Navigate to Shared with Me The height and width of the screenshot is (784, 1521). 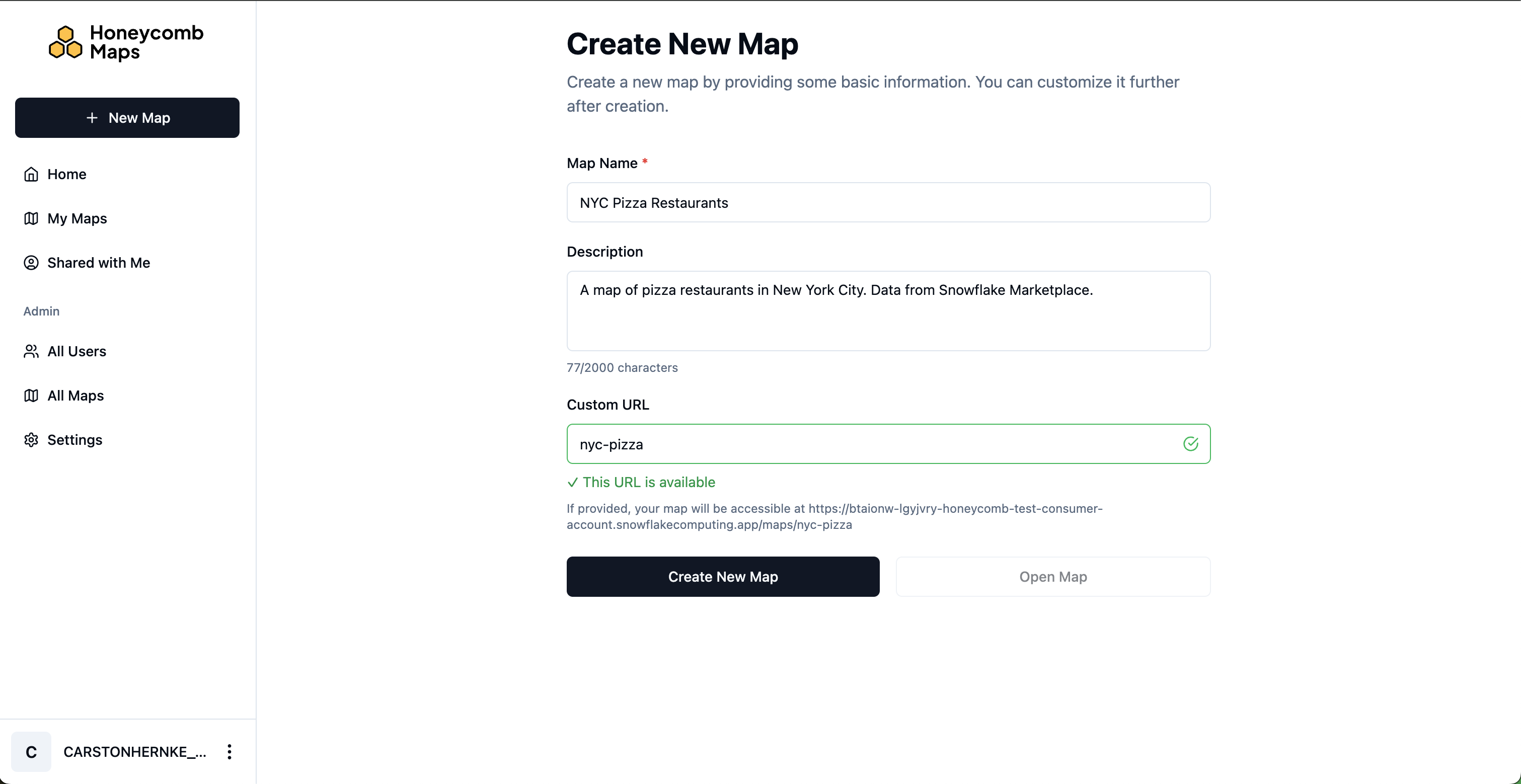(x=98, y=263)
